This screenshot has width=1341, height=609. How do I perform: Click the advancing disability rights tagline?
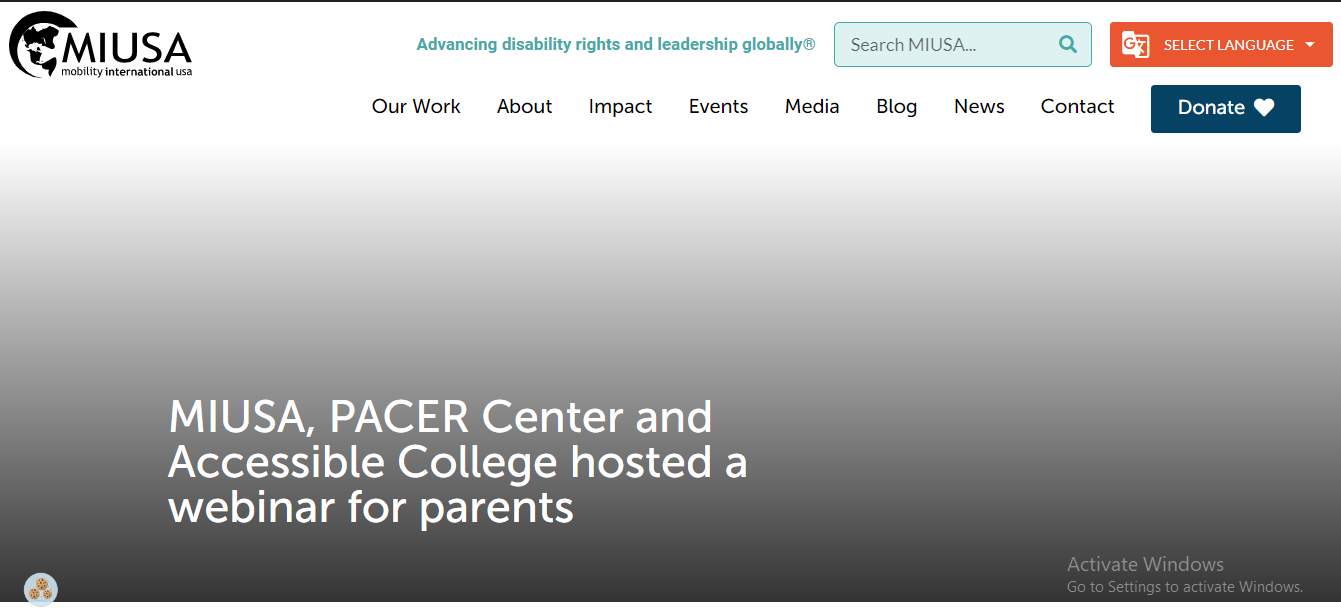coord(615,44)
